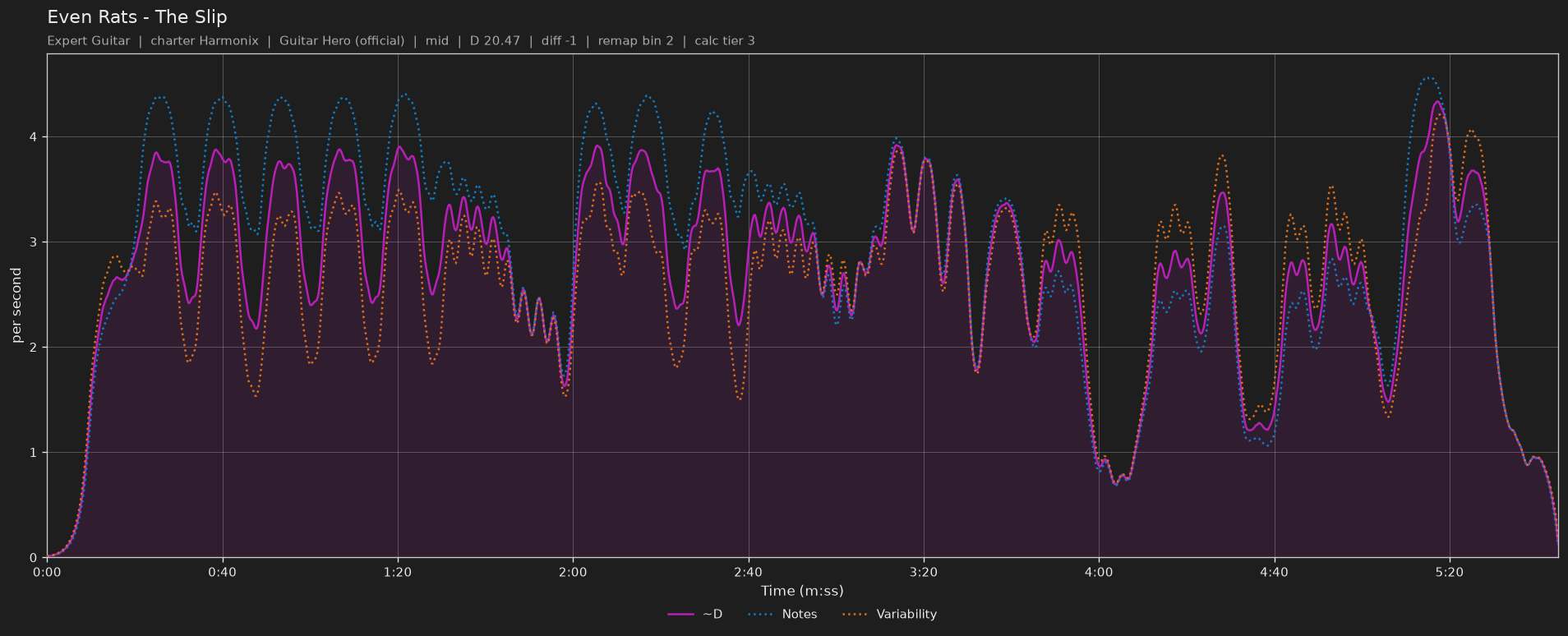Click the y-axis tick label 4
The image size is (1568, 636).
click(35, 136)
